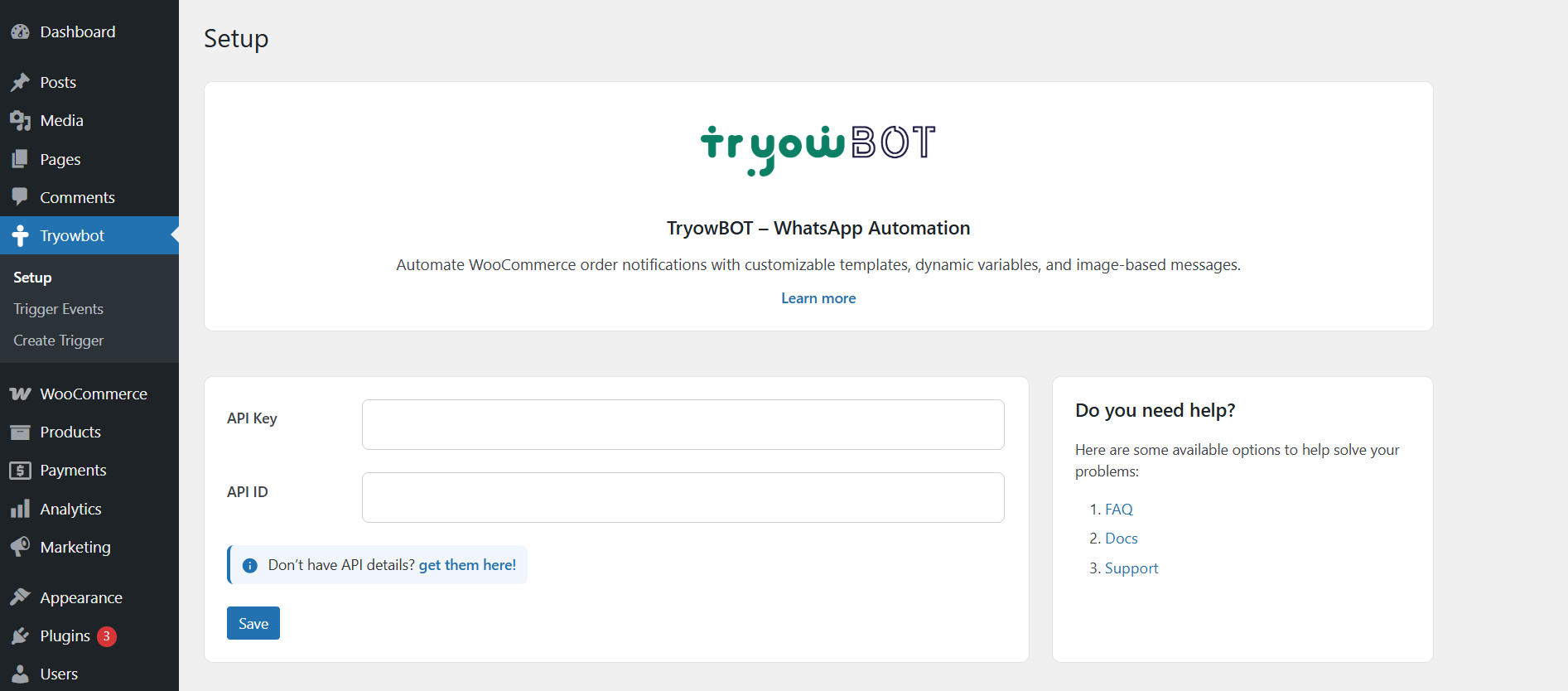The width and height of the screenshot is (1568, 691).
Task: Open the Payments menu item
Action: click(x=89, y=471)
